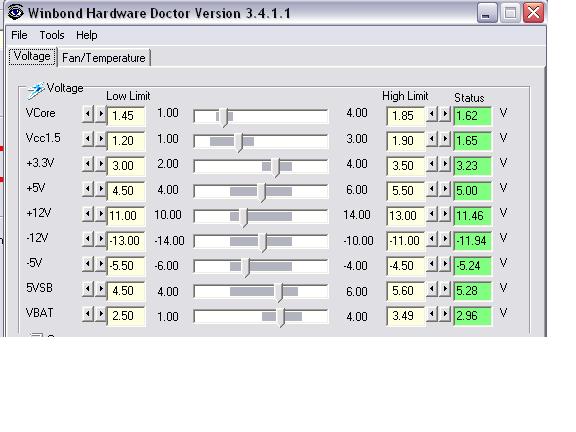This screenshot has height=432, width=576.
Task: Open the Help menu
Action: click(87, 35)
